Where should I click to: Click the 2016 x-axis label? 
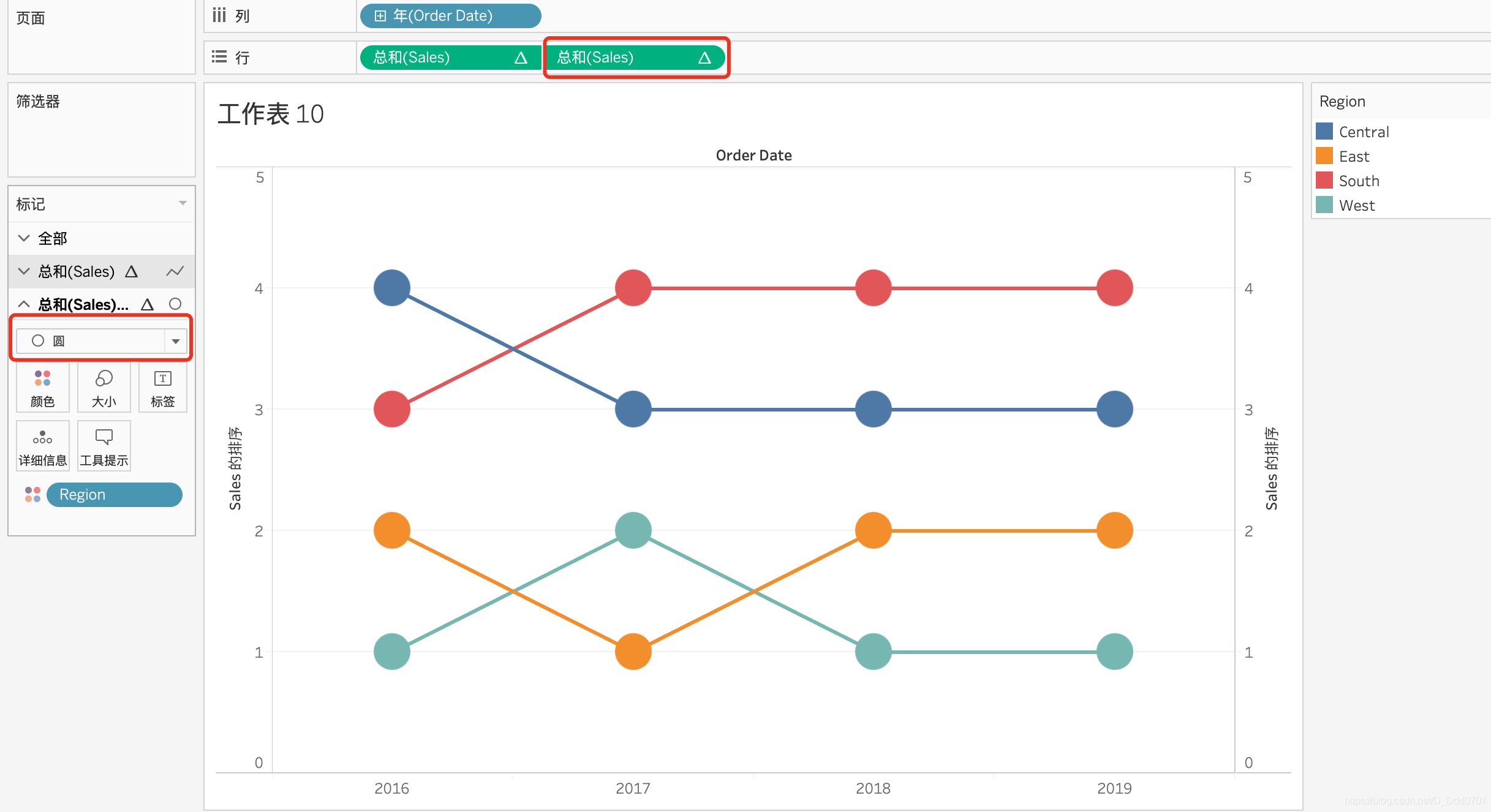pos(391,789)
